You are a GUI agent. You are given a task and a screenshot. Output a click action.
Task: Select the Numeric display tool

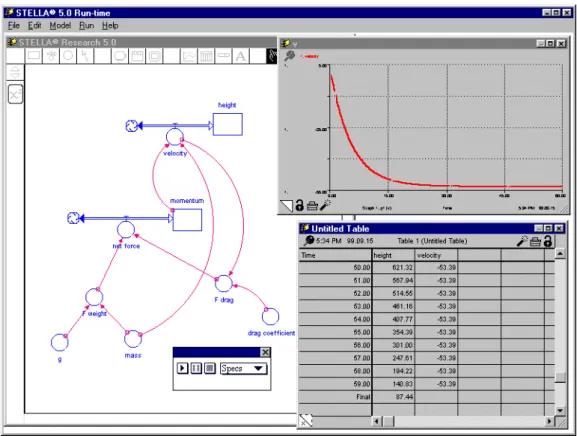(223, 56)
